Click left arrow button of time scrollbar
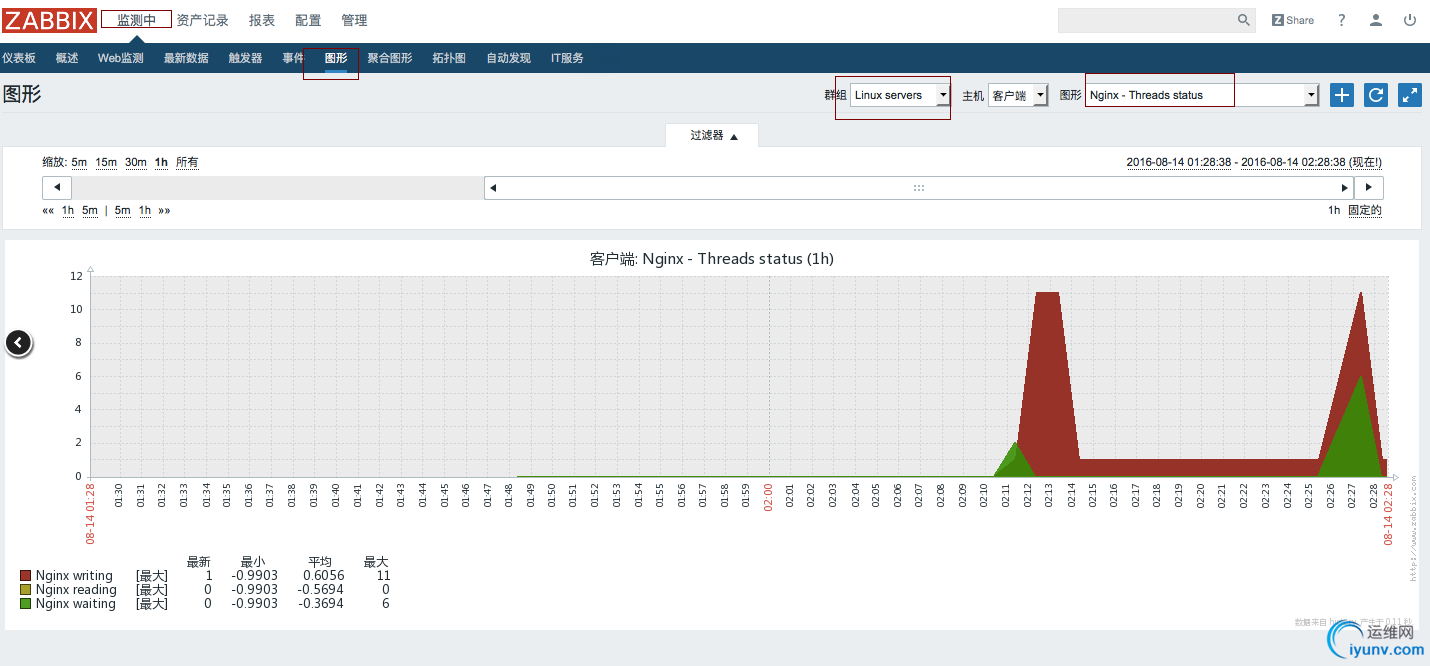The height and width of the screenshot is (666, 1430). 57,188
